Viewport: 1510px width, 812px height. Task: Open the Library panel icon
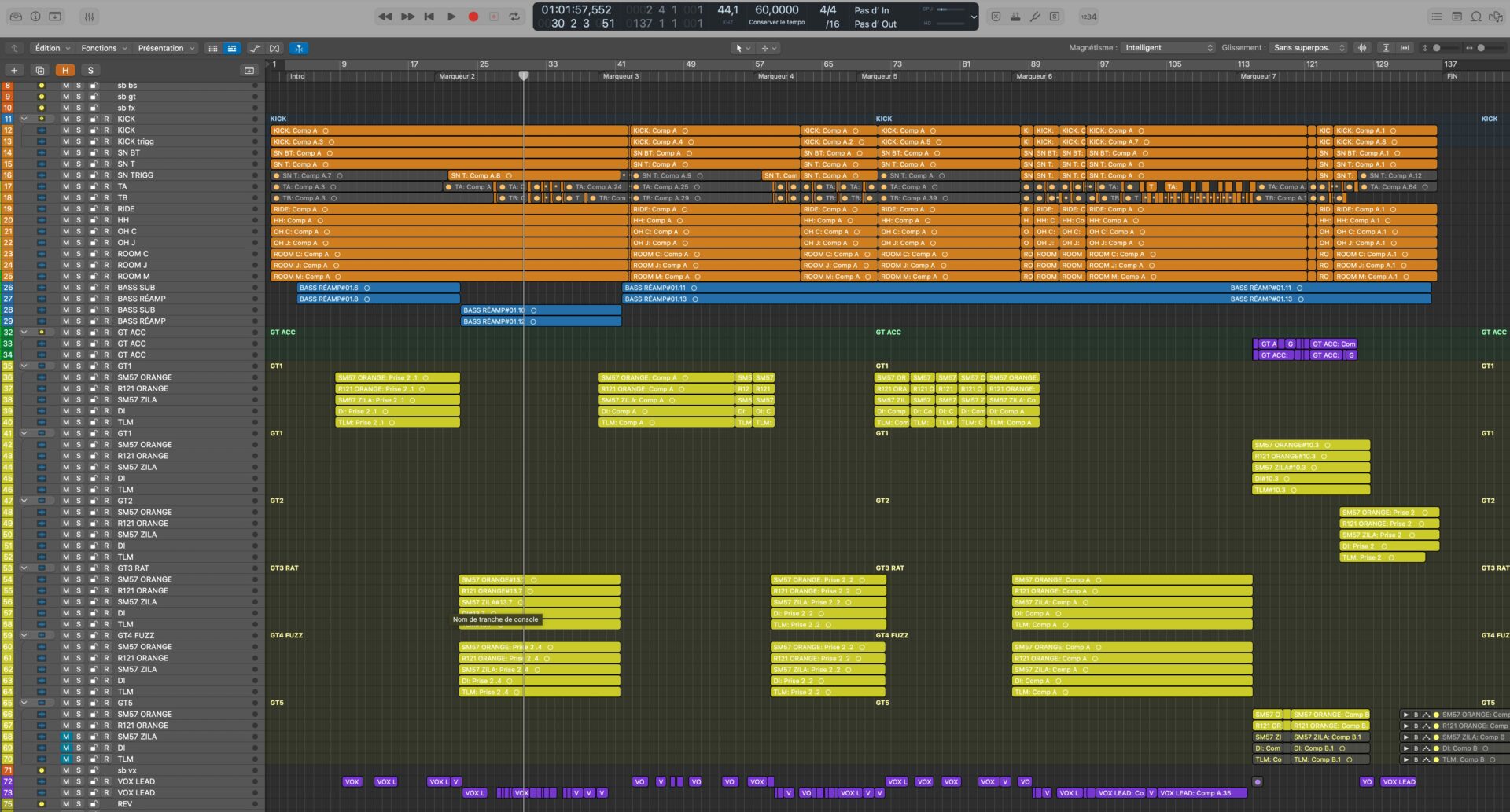tap(16, 17)
